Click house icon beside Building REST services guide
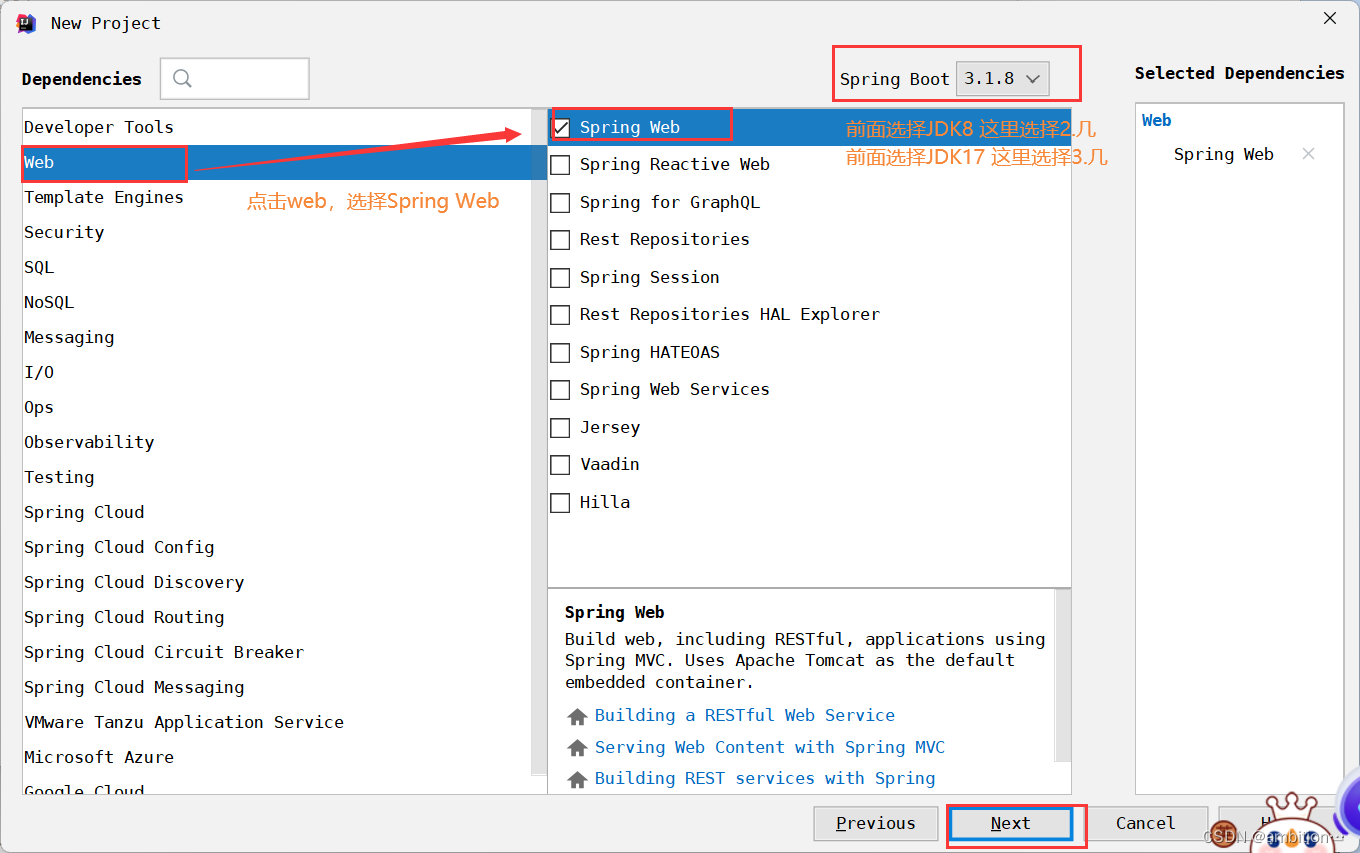Image resolution: width=1360 pixels, height=853 pixels. 577,779
